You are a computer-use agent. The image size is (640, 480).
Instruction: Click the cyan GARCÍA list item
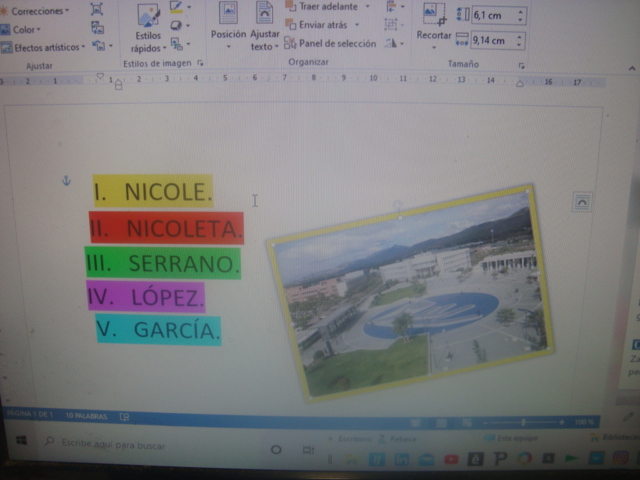(x=159, y=330)
